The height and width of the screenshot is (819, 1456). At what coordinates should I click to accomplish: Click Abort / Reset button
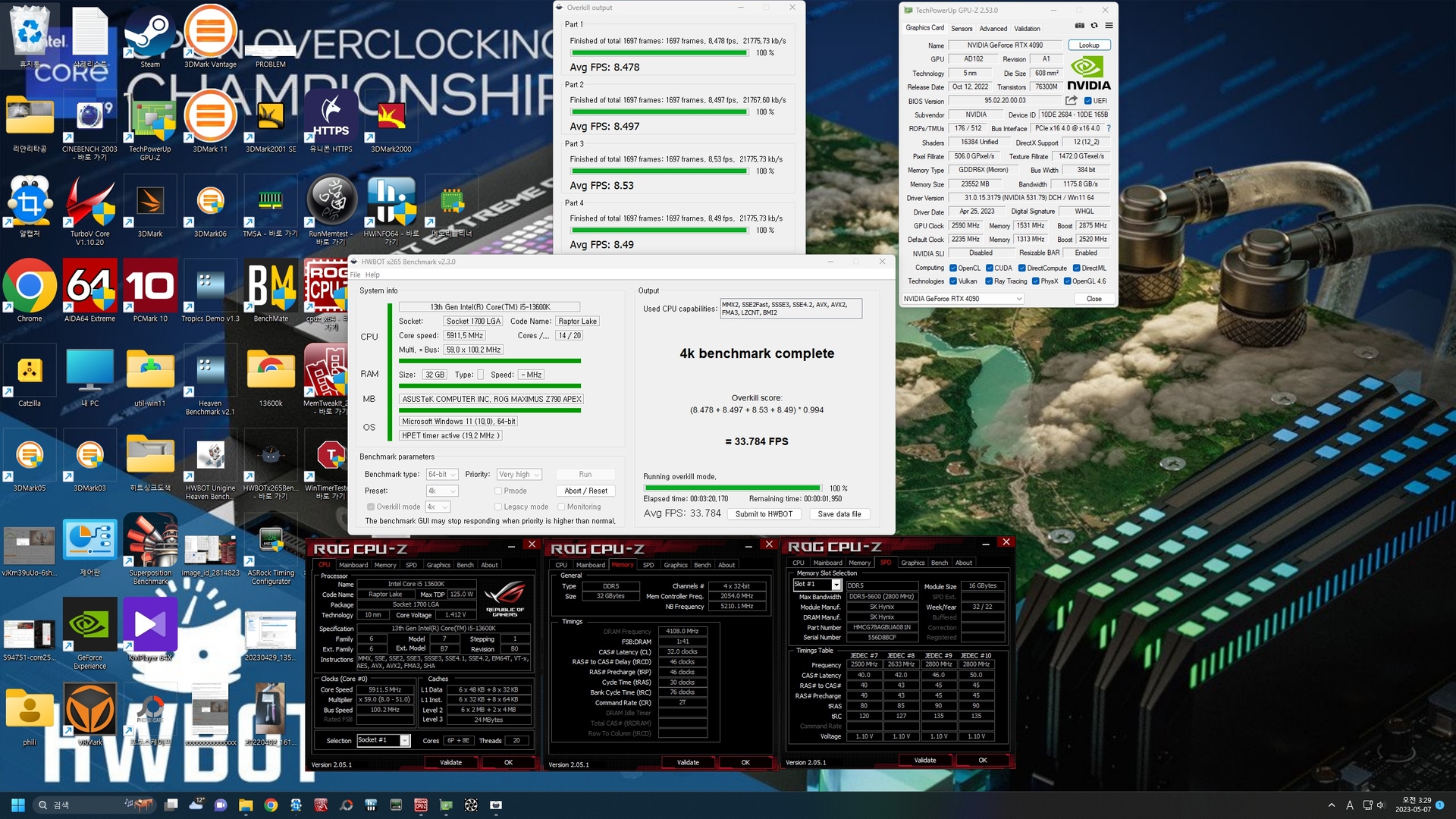pyautogui.click(x=585, y=491)
